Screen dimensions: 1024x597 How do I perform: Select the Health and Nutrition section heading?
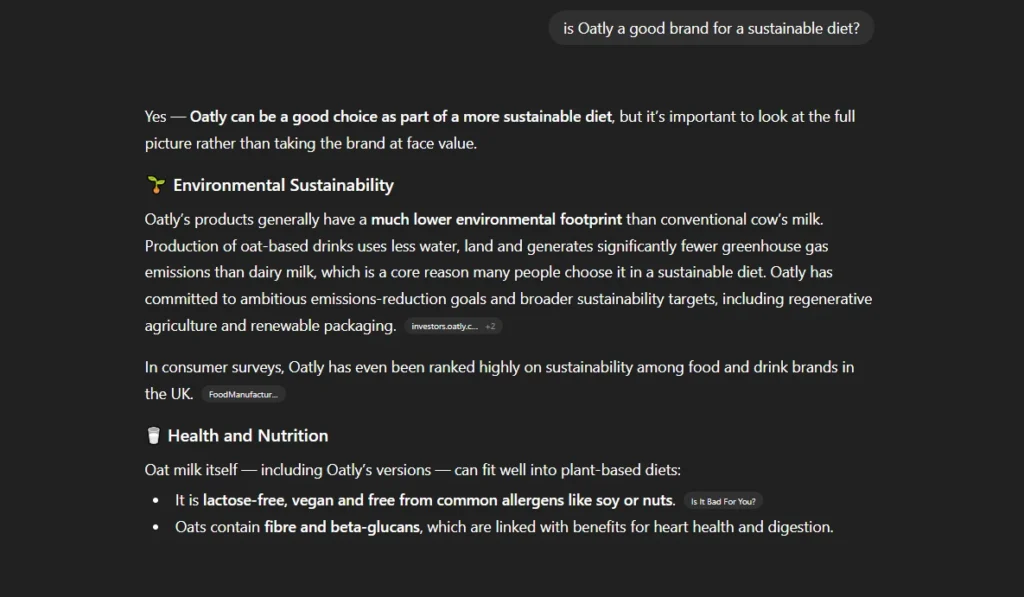click(x=247, y=435)
